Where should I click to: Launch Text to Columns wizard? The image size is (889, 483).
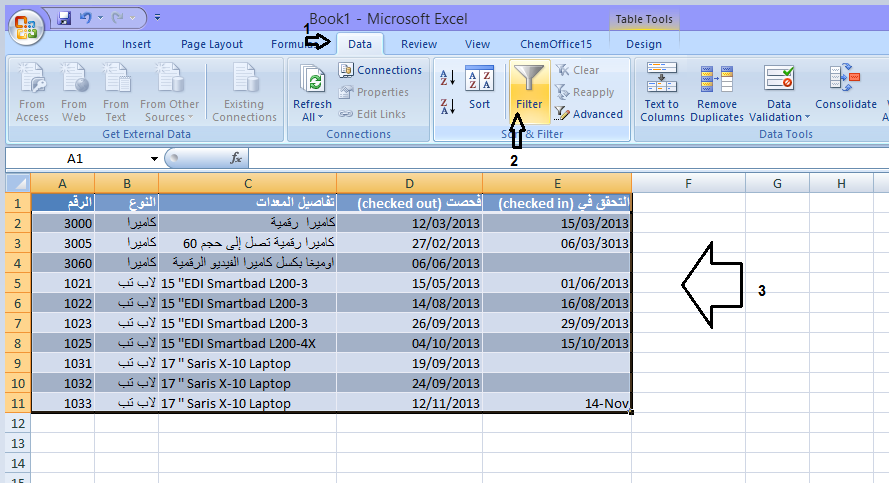pyautogui.click(x=662, y=92)
